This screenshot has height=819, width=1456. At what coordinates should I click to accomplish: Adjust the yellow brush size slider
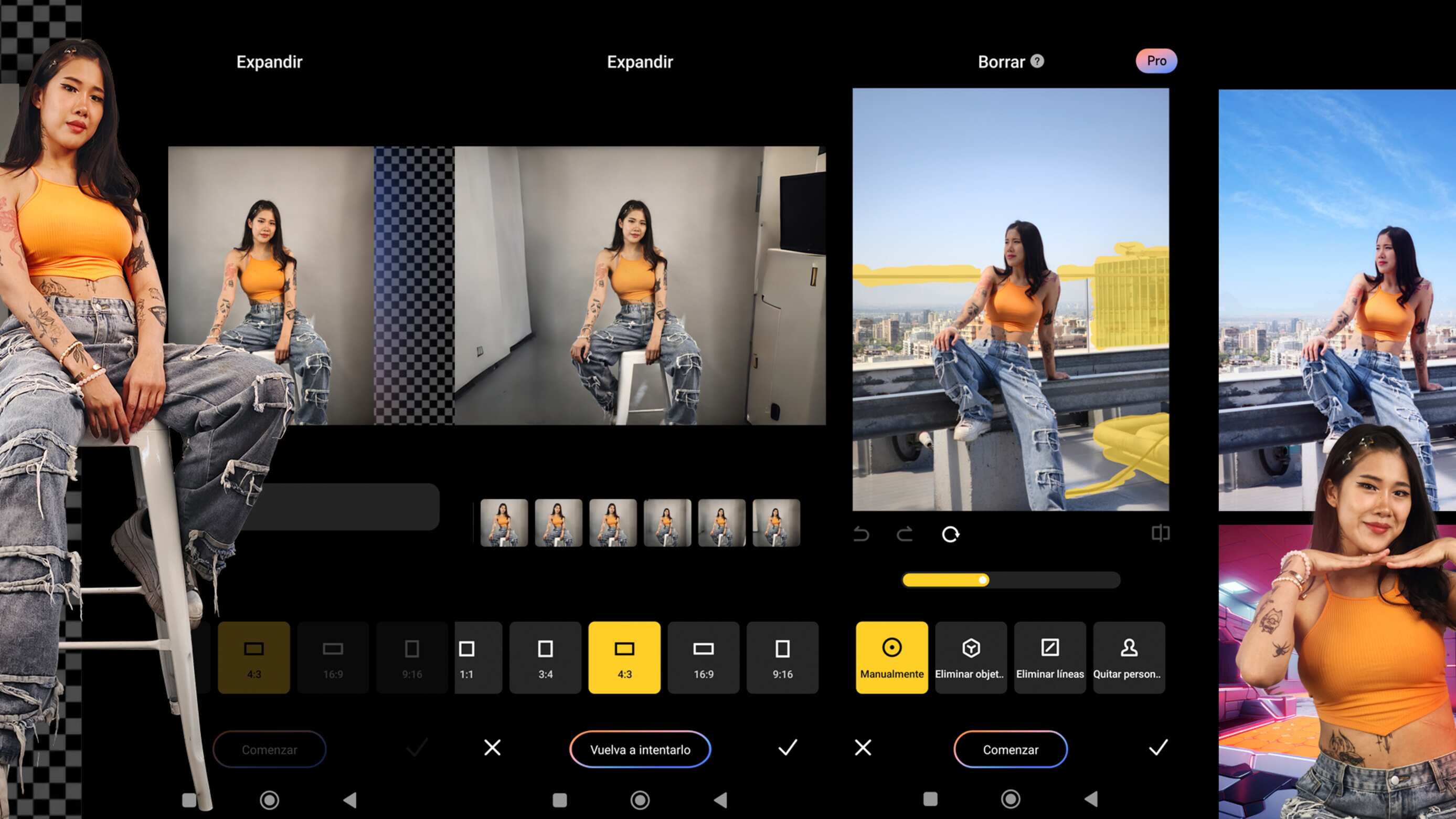[x=983, y=580]
